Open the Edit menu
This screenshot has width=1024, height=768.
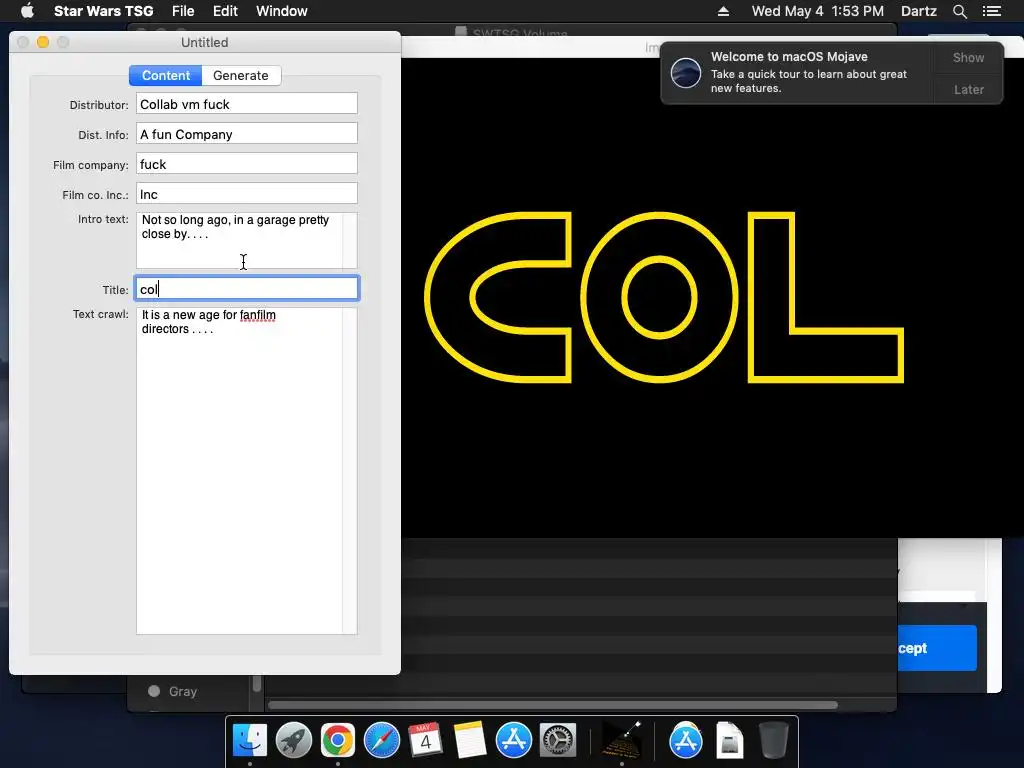pyautogui.click(x=225, y=11)
